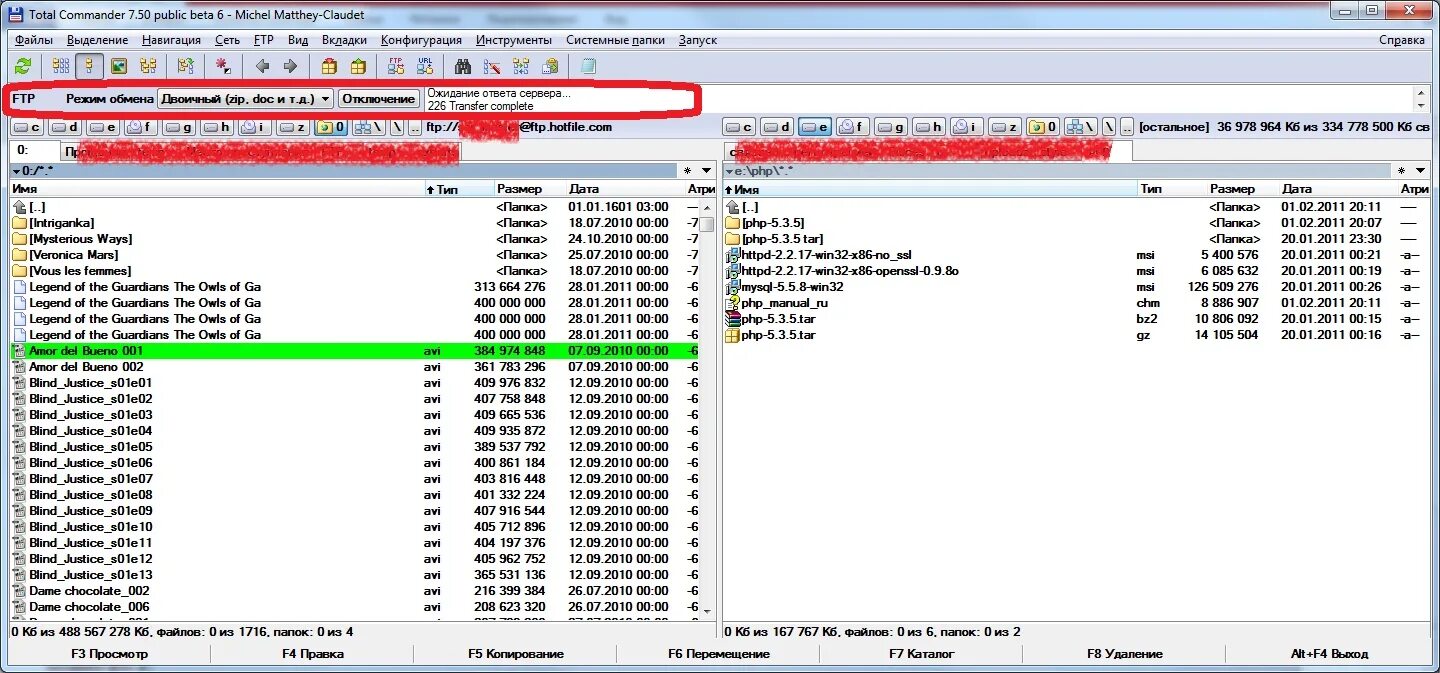Expand the e:\php path dropdown triangle
1440x673 pixels.
pyautogui.click(x=729, y=171)
